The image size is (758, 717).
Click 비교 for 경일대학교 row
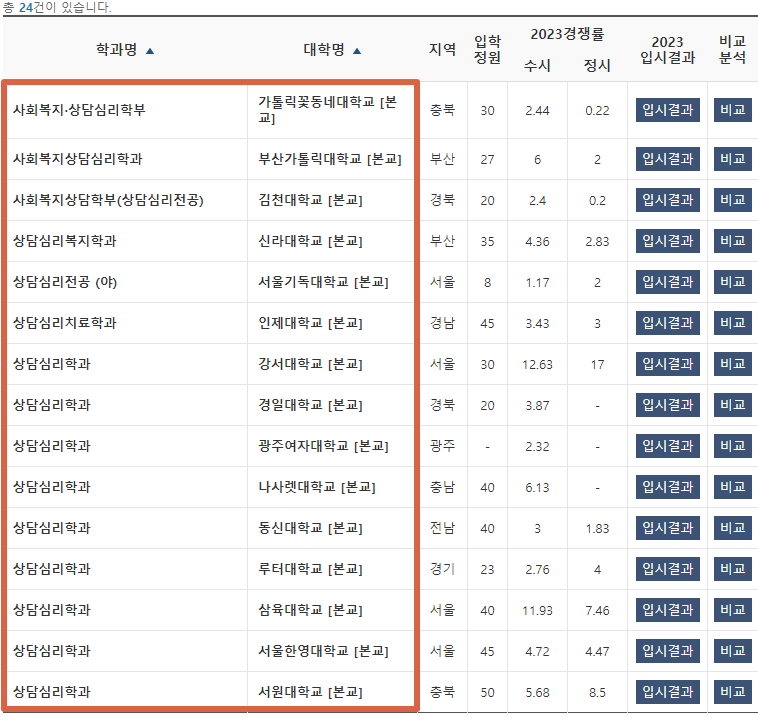pyautogui.click(x=732, y=405)
